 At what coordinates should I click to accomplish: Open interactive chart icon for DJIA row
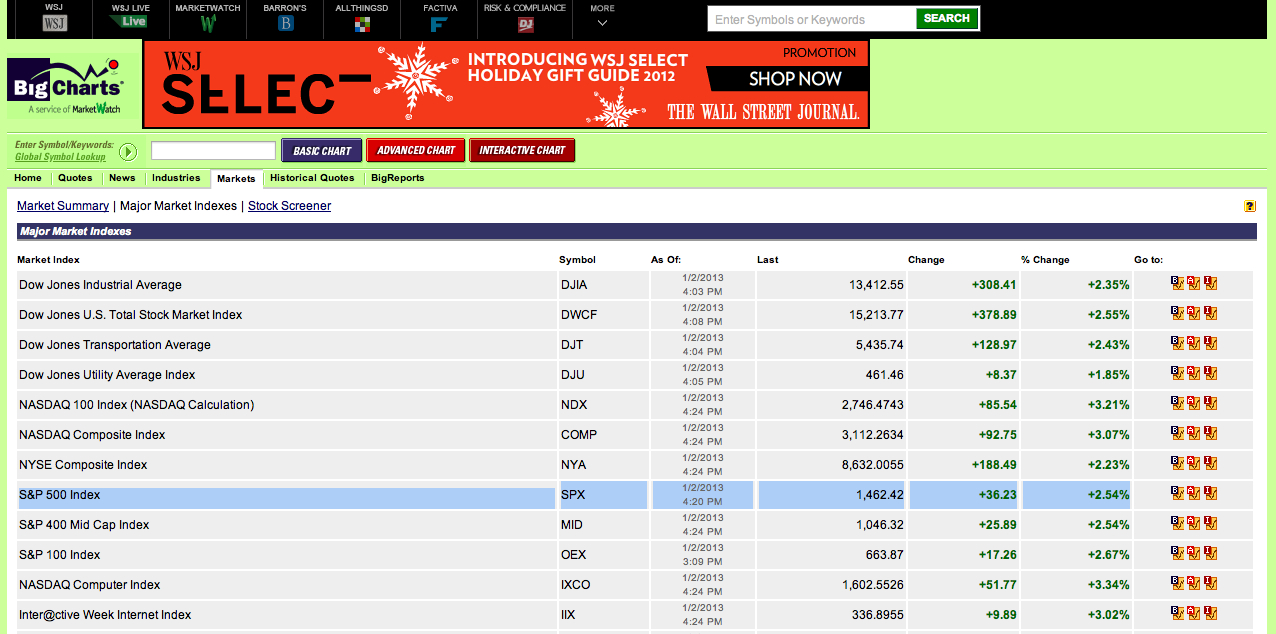(x=1210, y=284)
